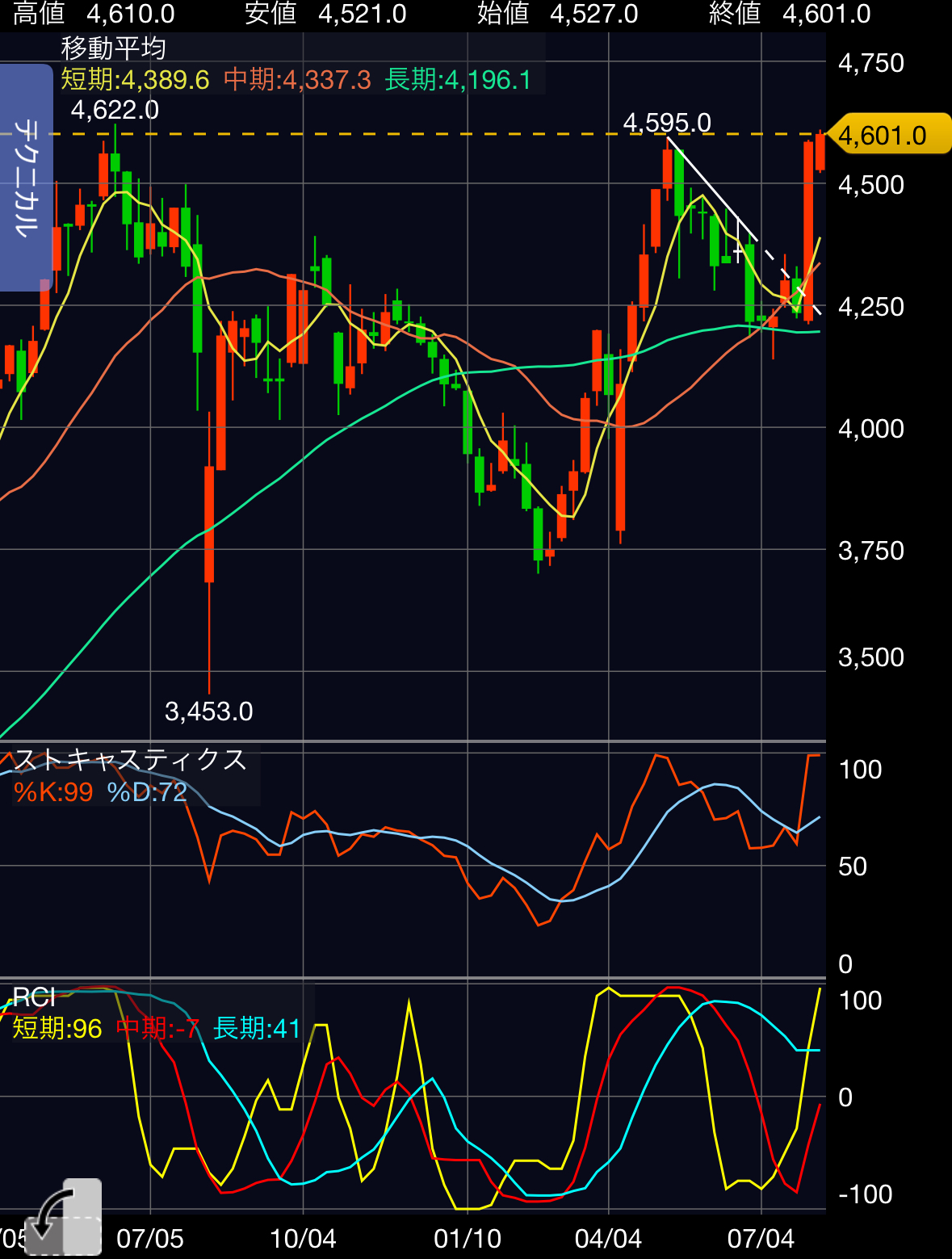The image size is (952, 1259).
Task: Tap the 3,453.0 low price marker
Action: [x=208, y=711]
